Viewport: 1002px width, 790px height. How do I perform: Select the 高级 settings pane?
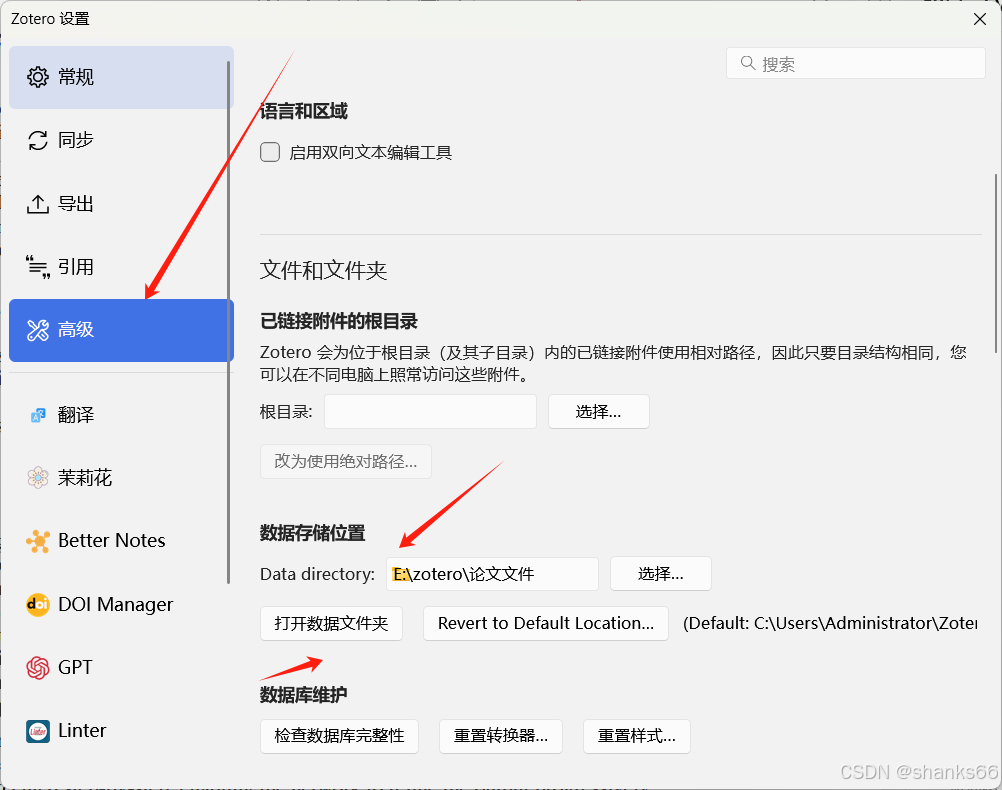[x=121, y=330]
